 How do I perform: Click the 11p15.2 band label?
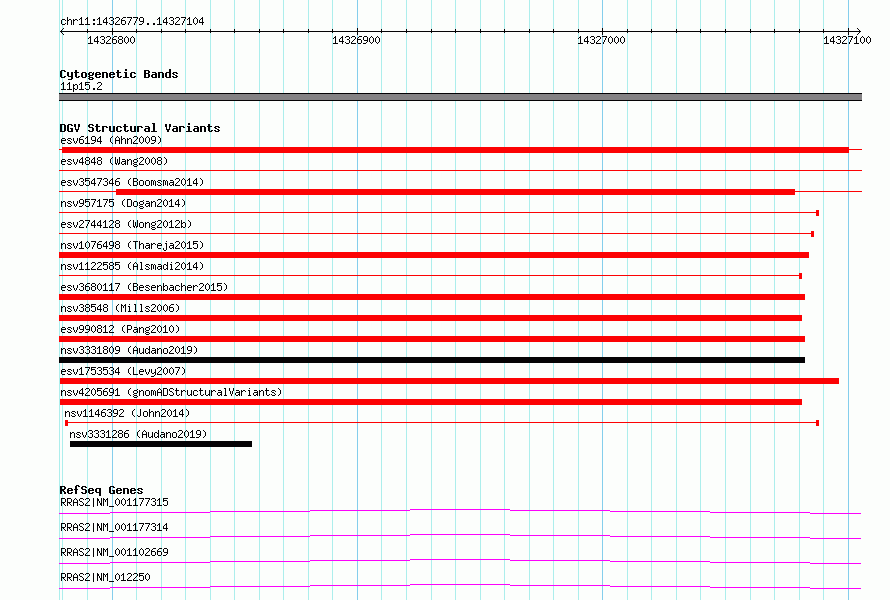coord(81,86)
